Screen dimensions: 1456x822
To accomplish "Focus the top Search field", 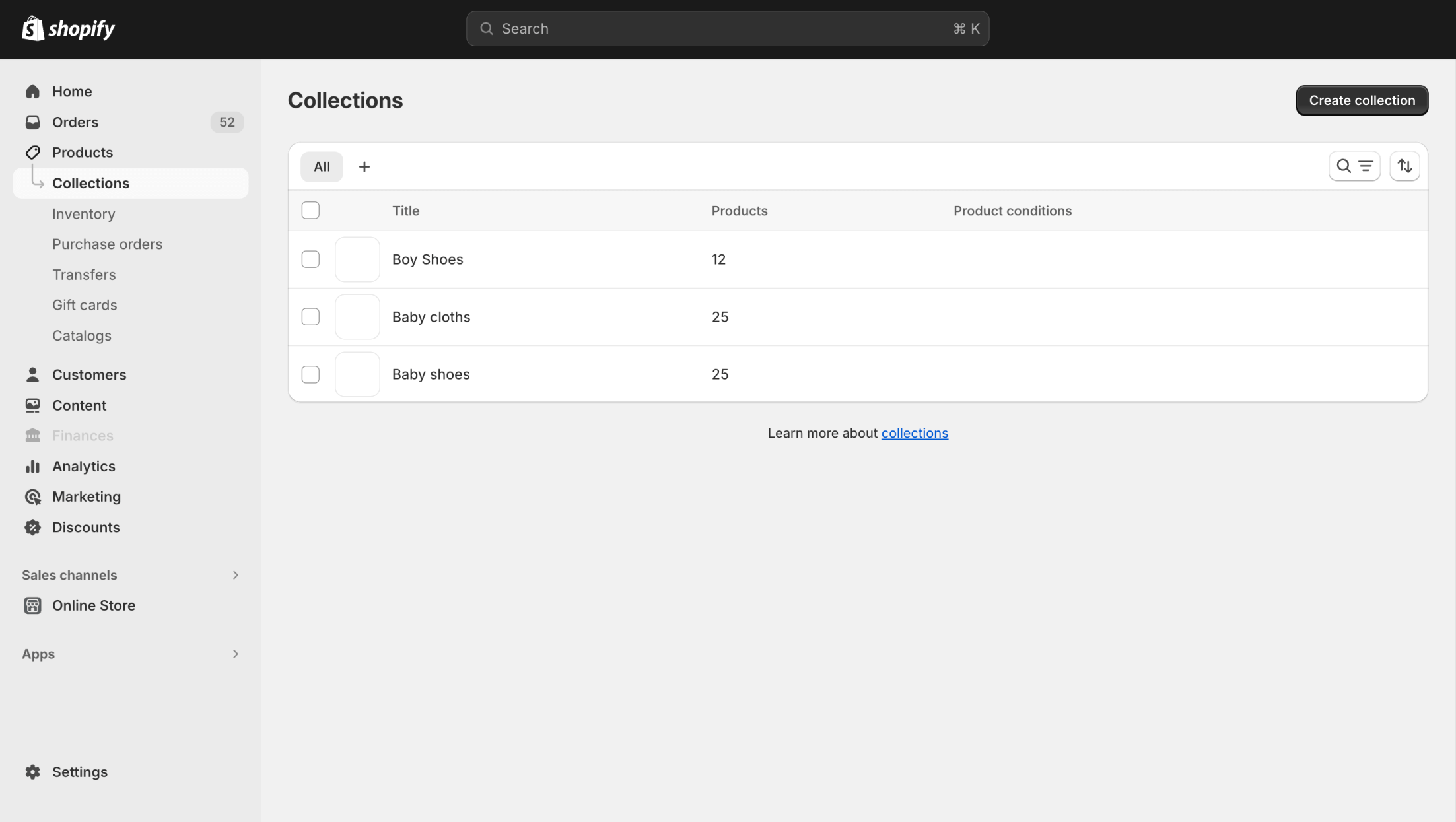I will point(726,28).
